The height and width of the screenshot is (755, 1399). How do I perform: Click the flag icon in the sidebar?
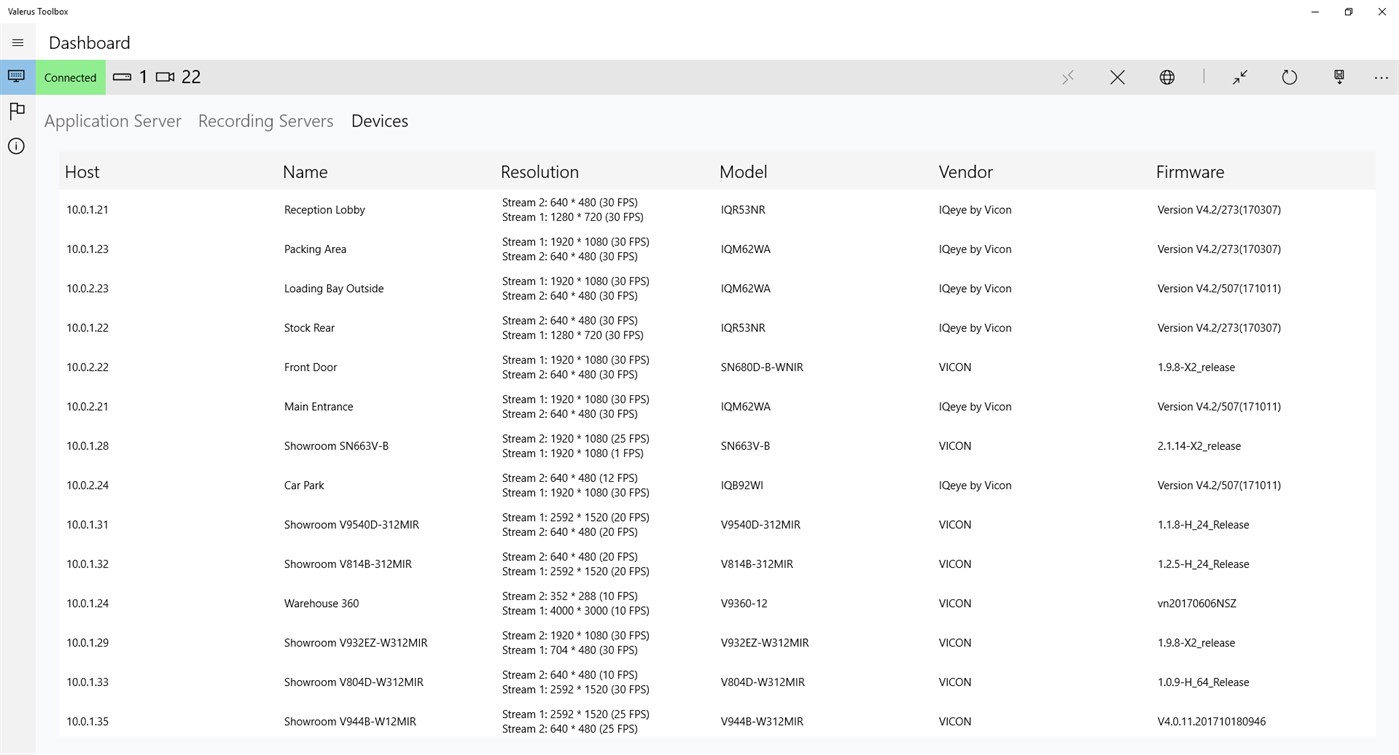[x=16, y=111]
